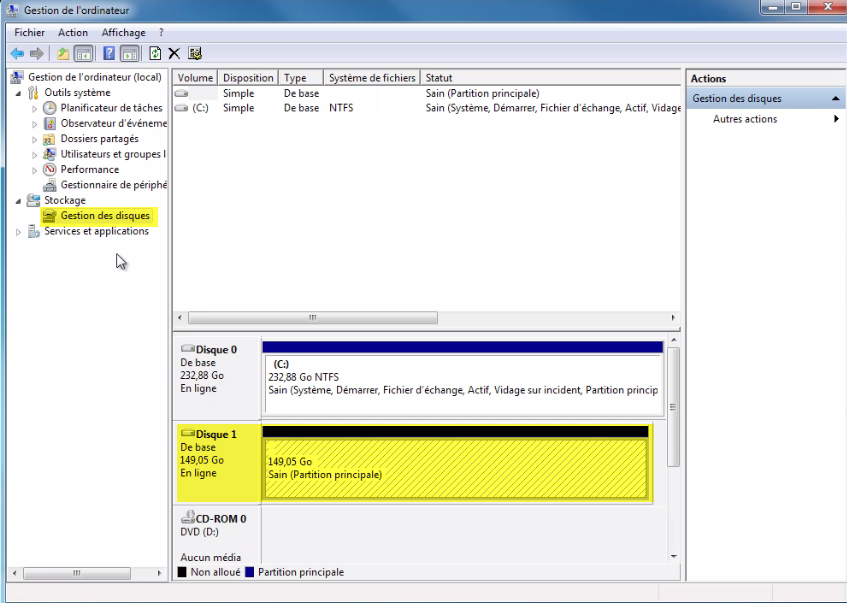847x603 pixels.
Task: Click the drive icon beside (C:) volume
Action: click(182, 108)
